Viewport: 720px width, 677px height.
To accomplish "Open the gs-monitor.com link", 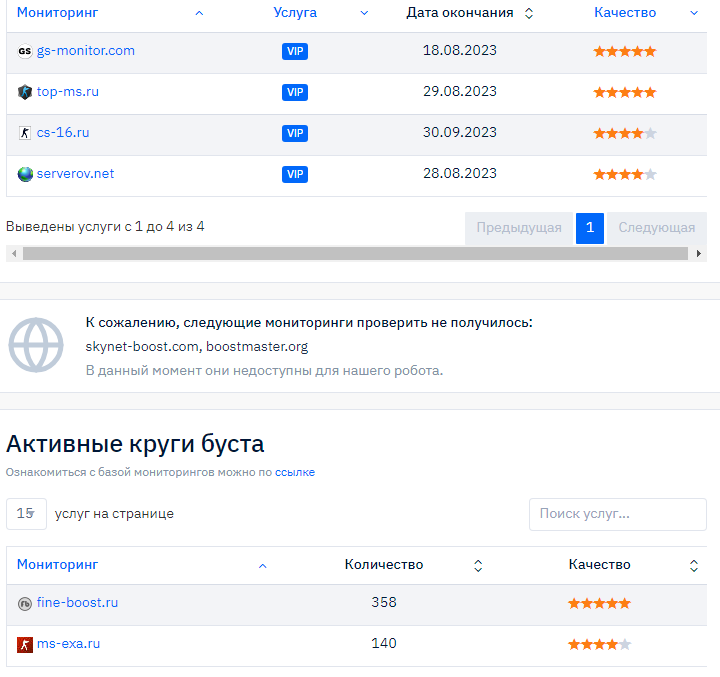I will (x=86, y=51).
